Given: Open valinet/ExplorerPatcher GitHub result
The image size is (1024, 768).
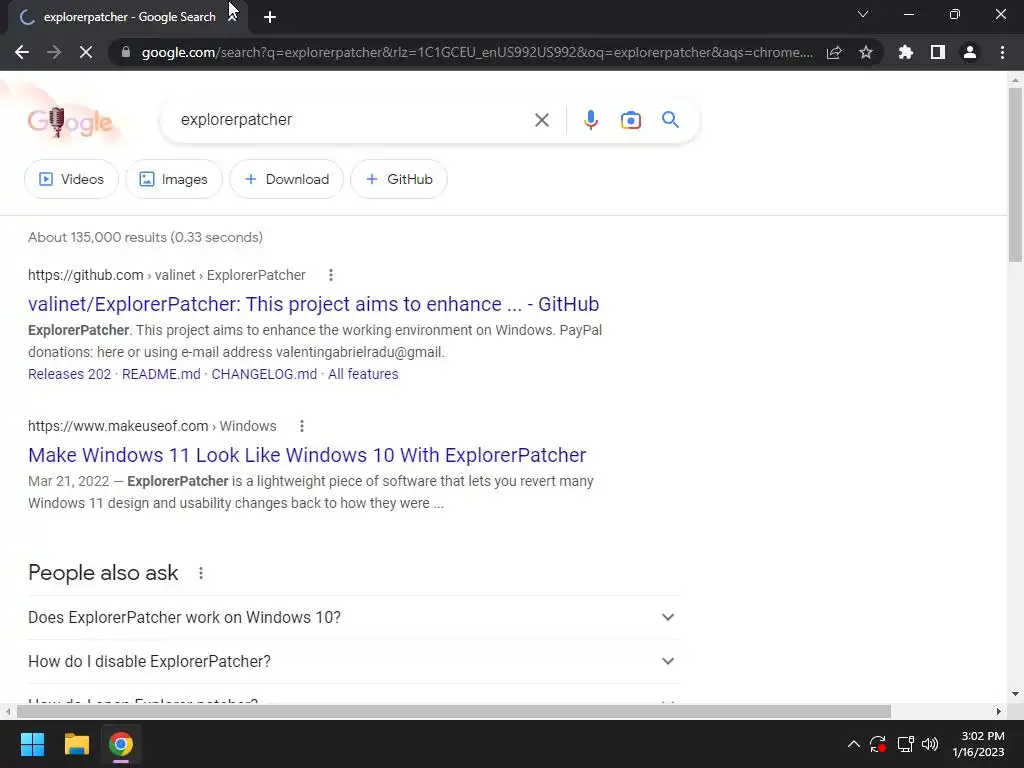Looking at the screenshot, I should [x=313, y=304].
